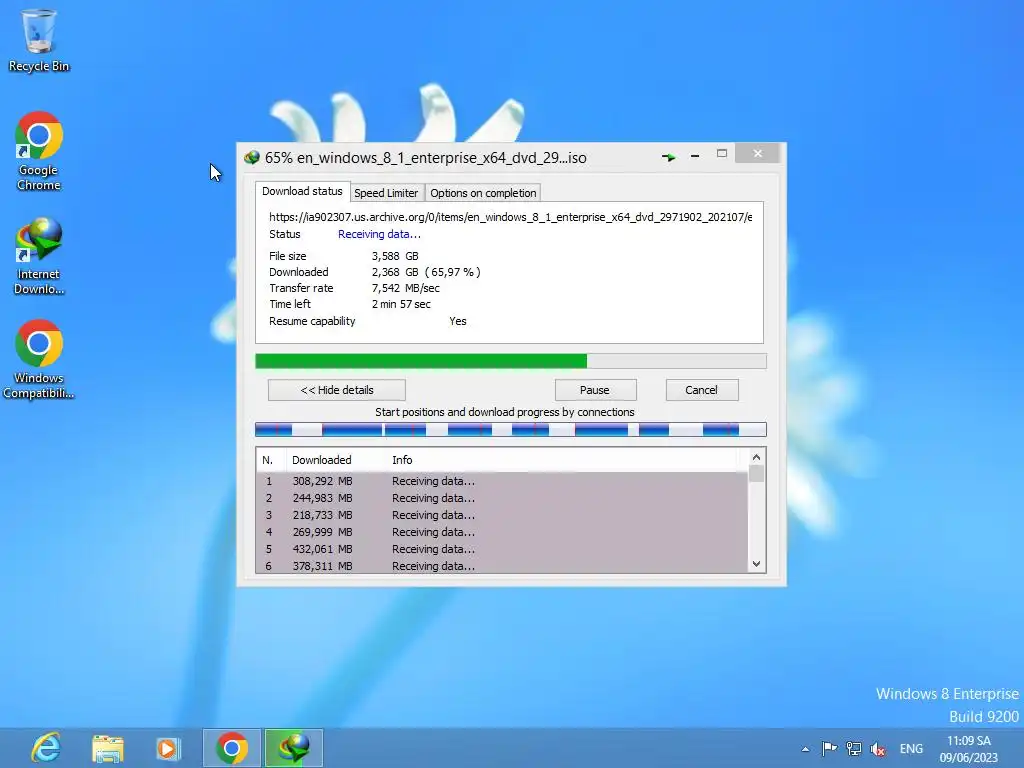Maximize the IDM download dialog
1024x768 pixels.
(x=722, y=153)
